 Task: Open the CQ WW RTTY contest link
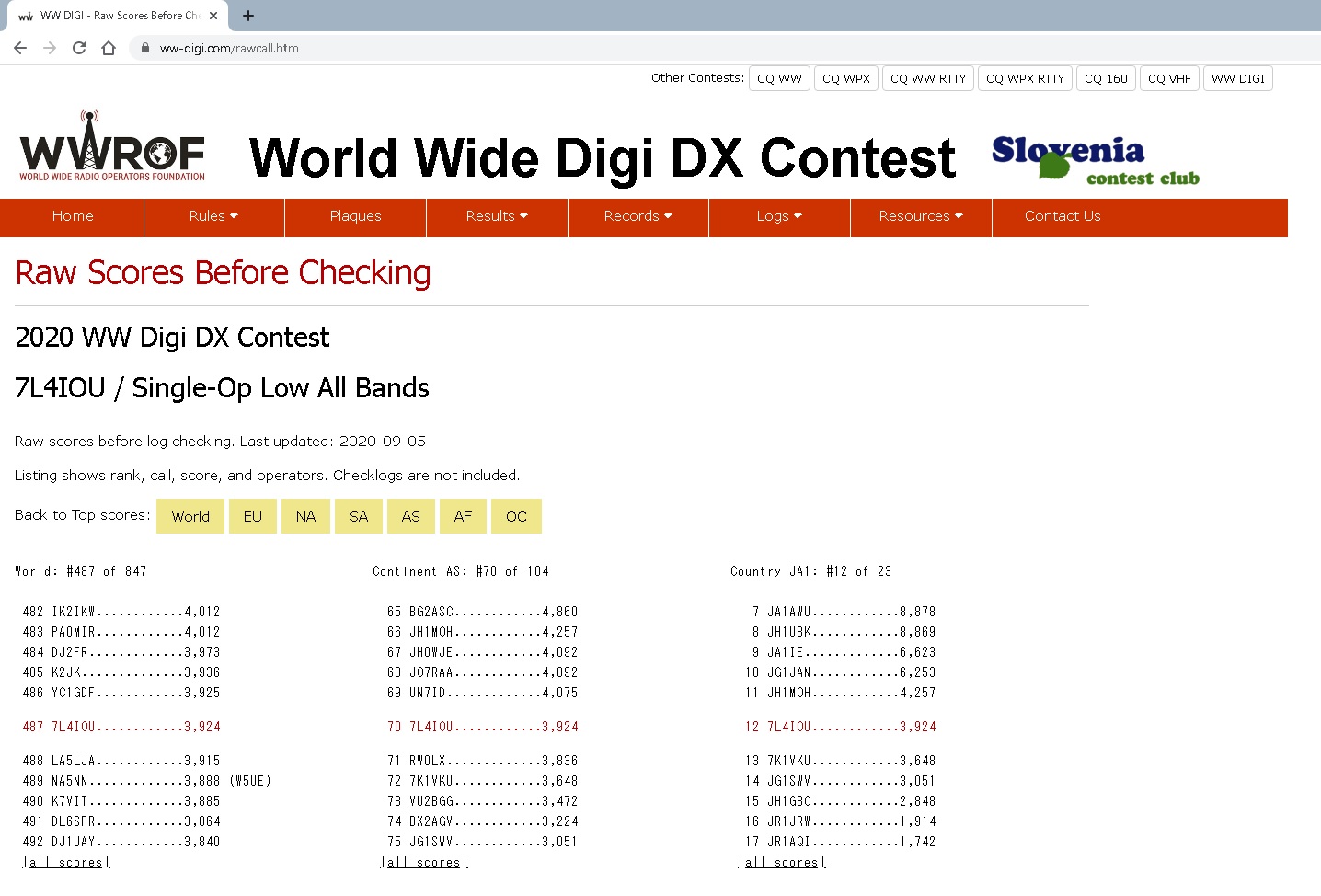pyautogui.click(x=928, y=78)
